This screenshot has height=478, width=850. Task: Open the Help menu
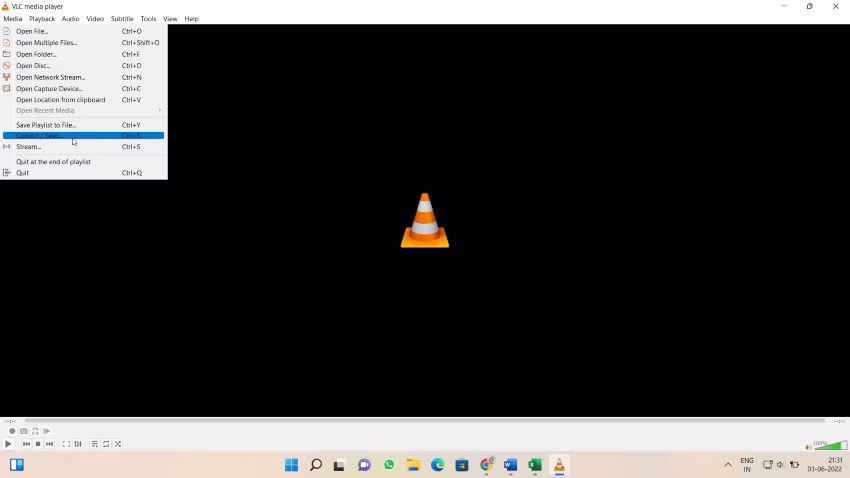[x=191, y=18]
